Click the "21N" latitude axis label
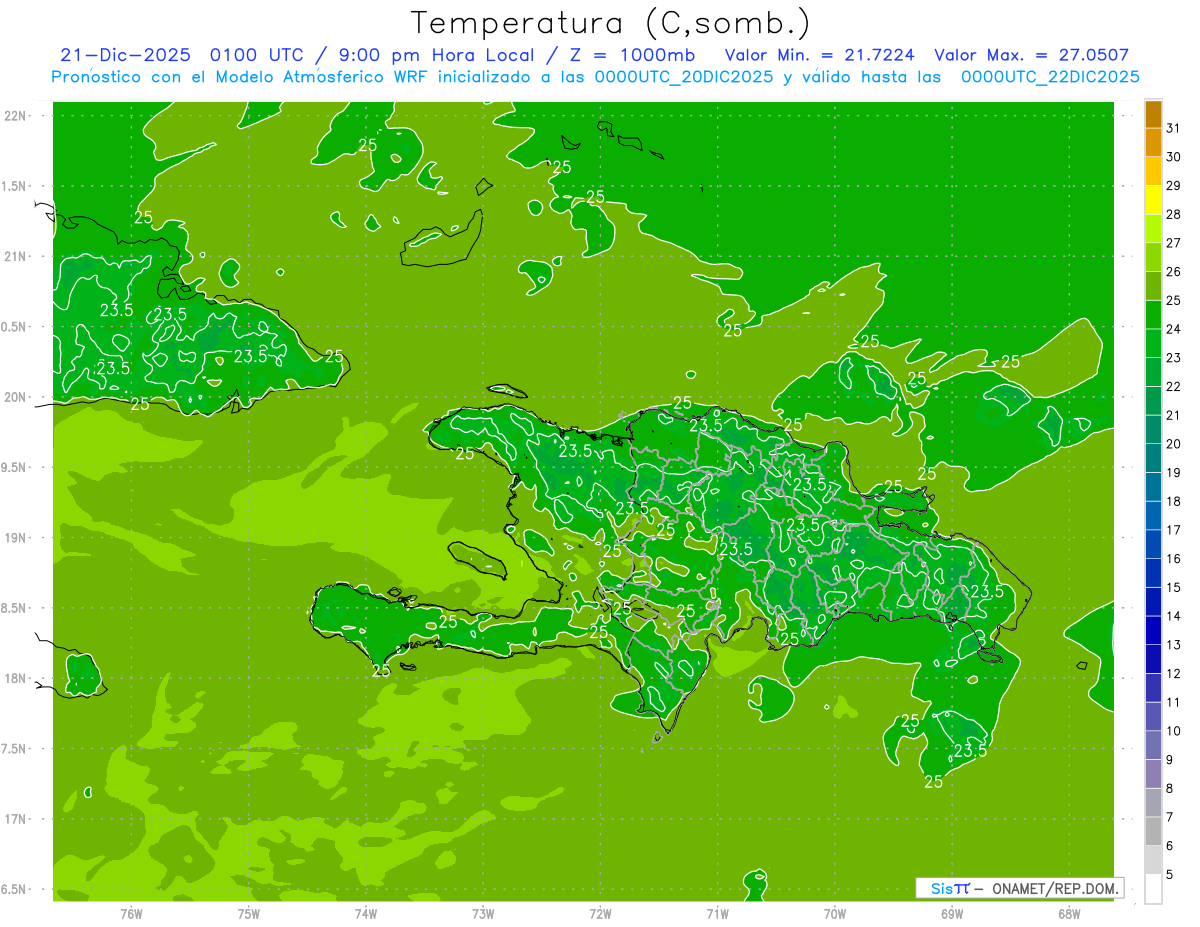Screen dimensions: 1200x927 click(17, 256)
